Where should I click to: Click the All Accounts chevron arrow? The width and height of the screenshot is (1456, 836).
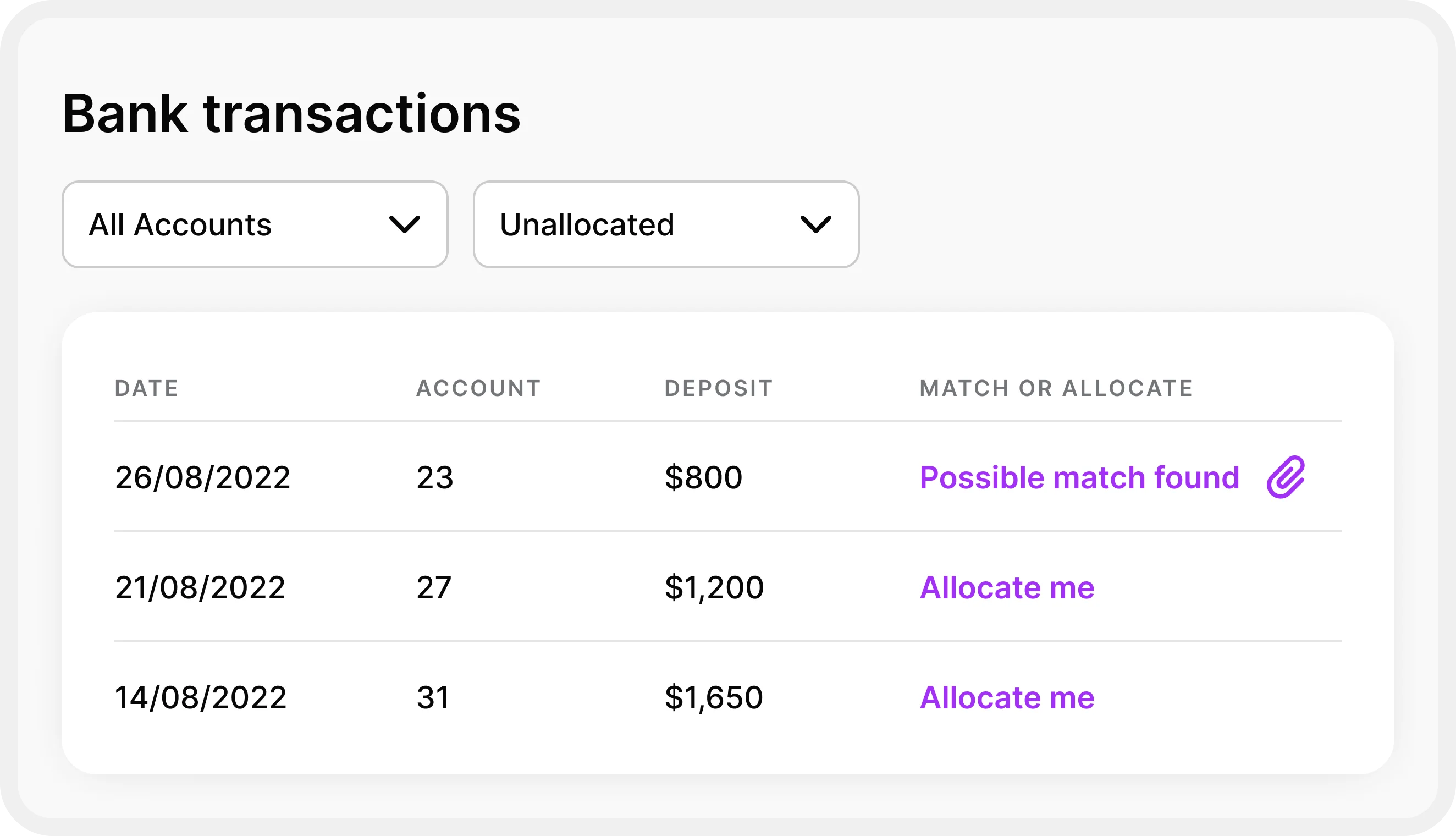[404, 224]
